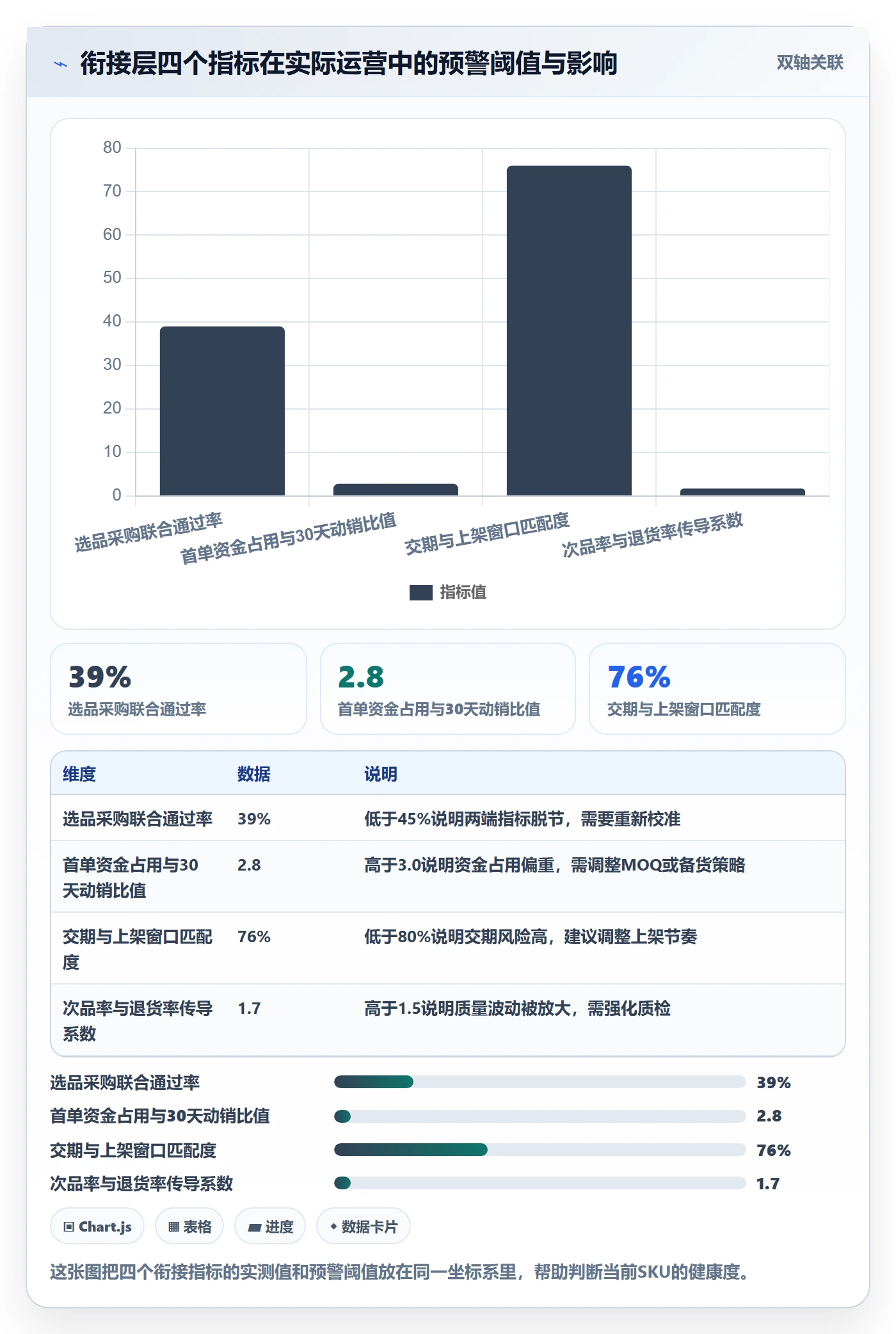Click the 选品采购联合通过率 bar in chart
Screen dimensions: 896x1334
pos(222,411)
